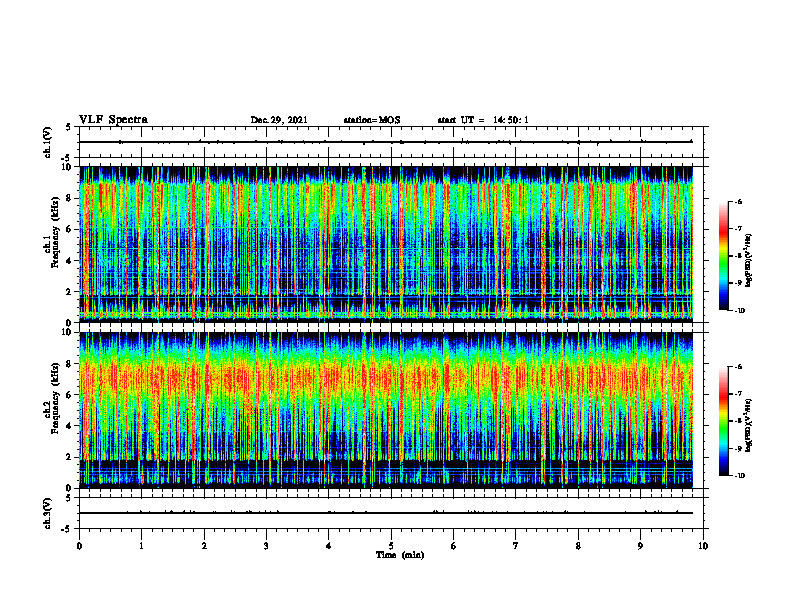Click time axis tick label "1"
This screenshot has width=792, height=612.
pyautogui.click(x=141, y=546)
